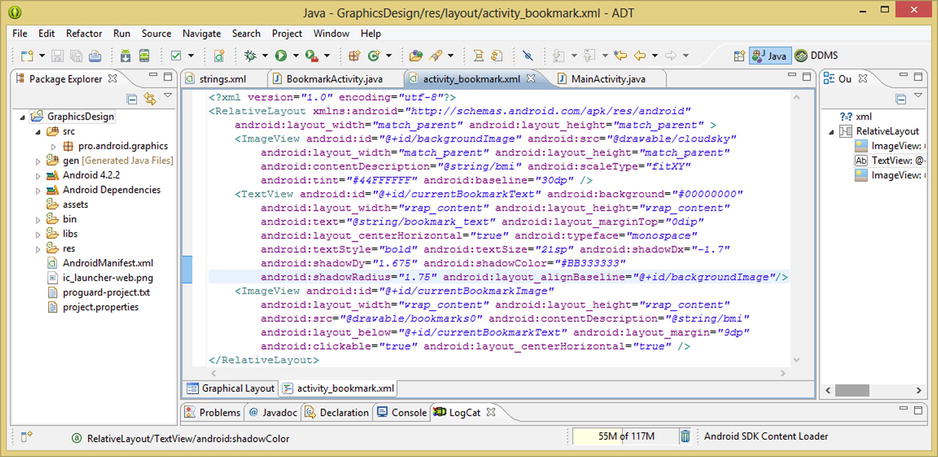938x457 pixels.
Task: Click the New Java Package icon
Action: 354,56
